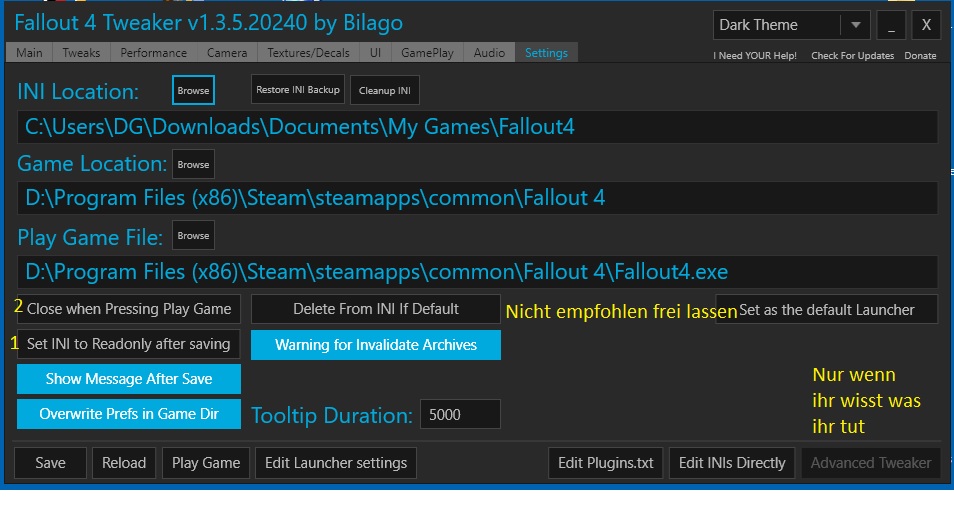Go to the Textures/Decals tab
This screenshot has height=506, width=954.
[x=308, y=53]
